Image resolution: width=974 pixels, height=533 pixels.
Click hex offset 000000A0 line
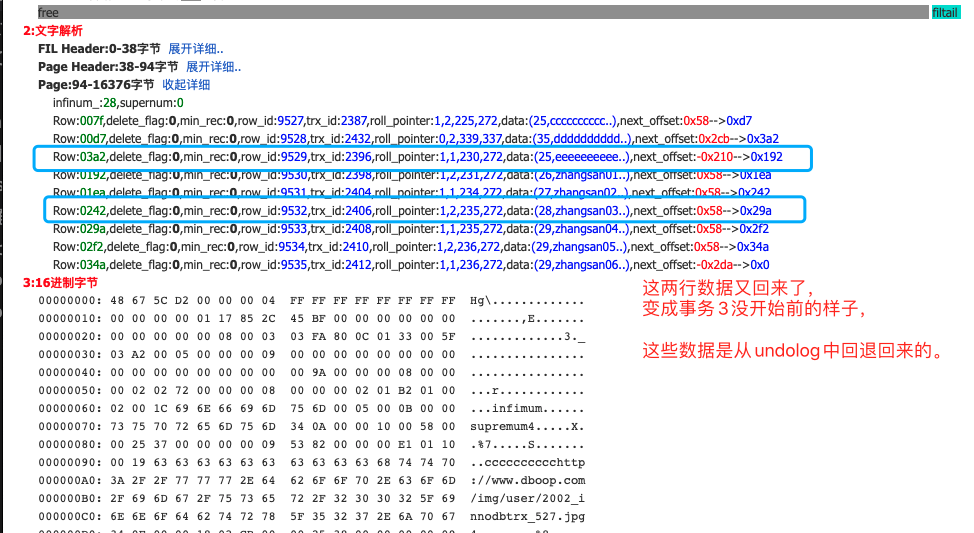[311, 481]
